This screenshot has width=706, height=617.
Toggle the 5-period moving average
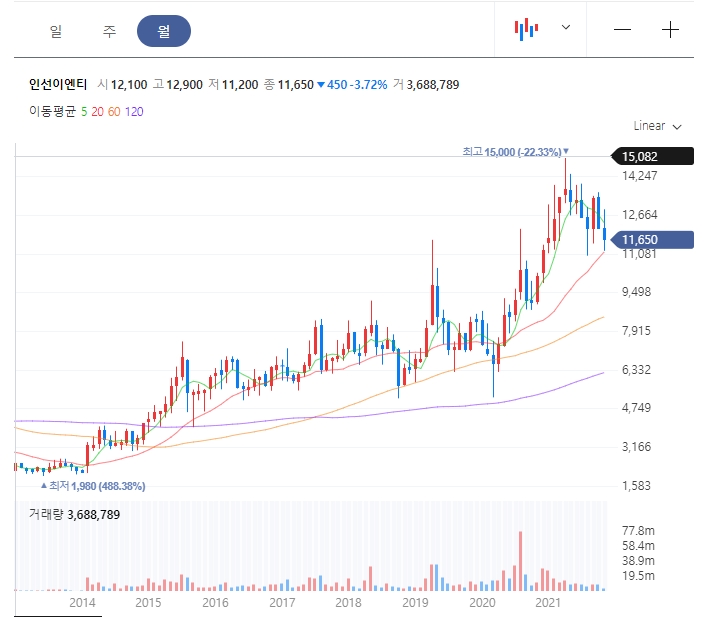(84, 112)
